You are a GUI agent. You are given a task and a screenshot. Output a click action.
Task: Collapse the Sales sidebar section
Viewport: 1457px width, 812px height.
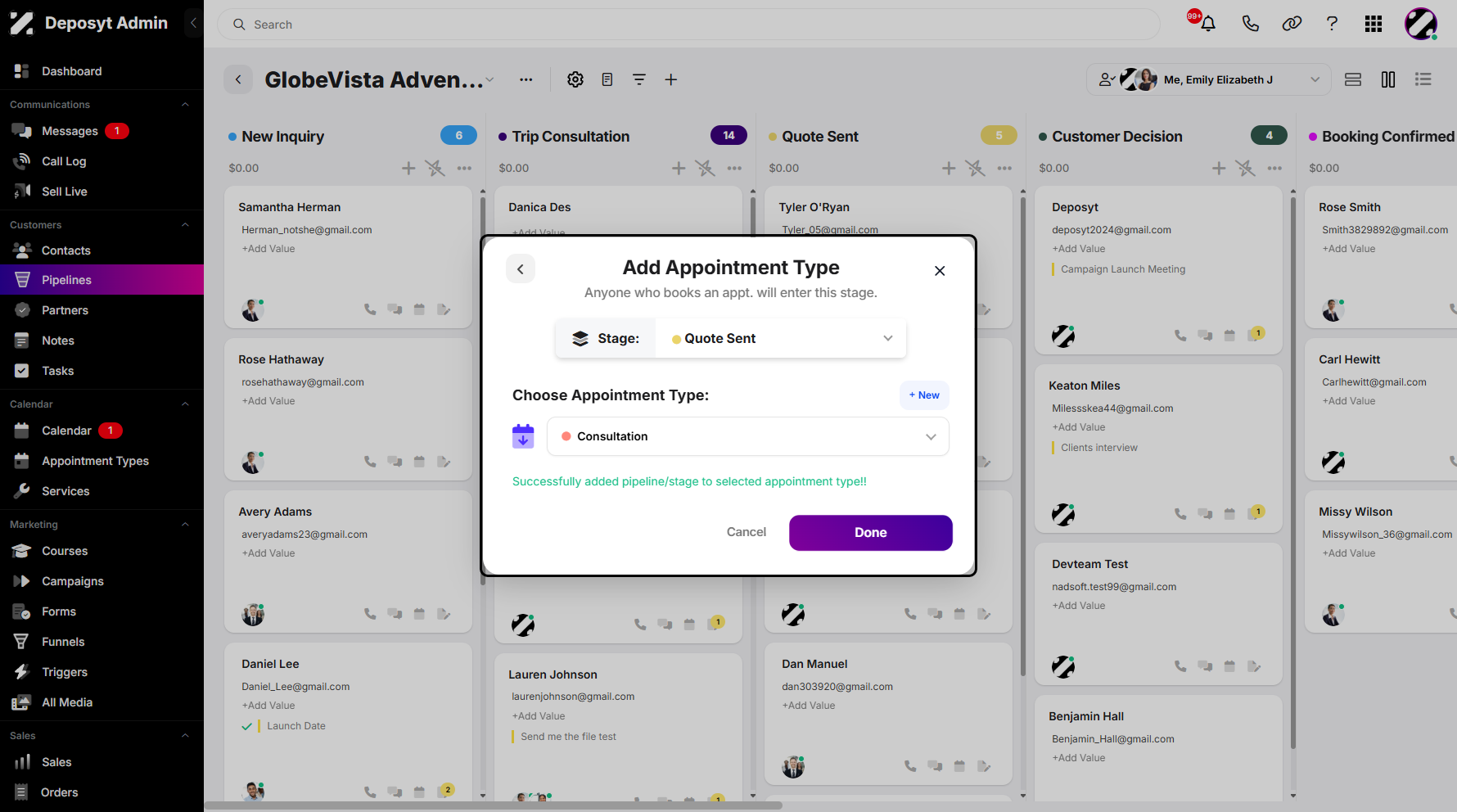(x=185, y=736)
